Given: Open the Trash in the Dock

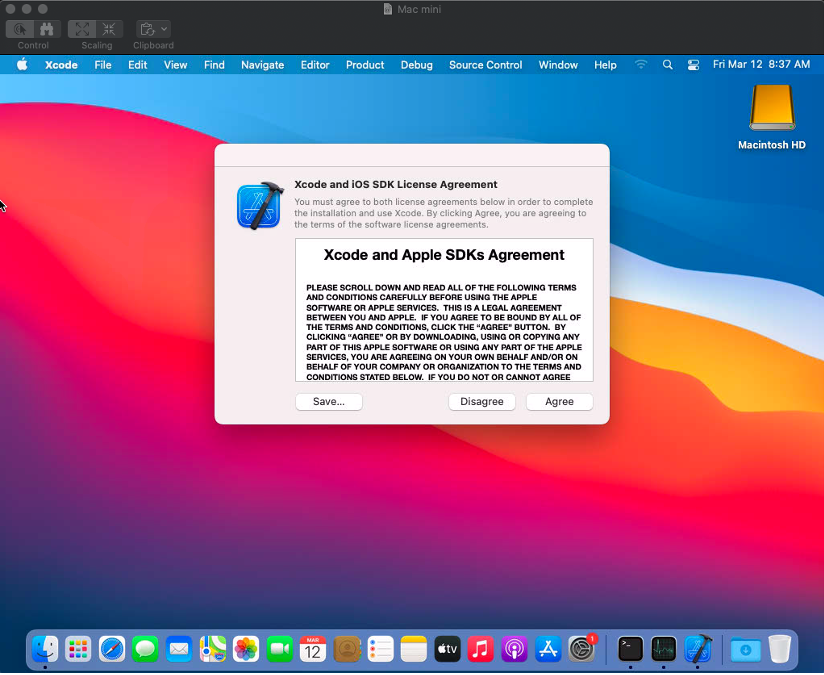Looking at the screenshot, I should point(779,649).
